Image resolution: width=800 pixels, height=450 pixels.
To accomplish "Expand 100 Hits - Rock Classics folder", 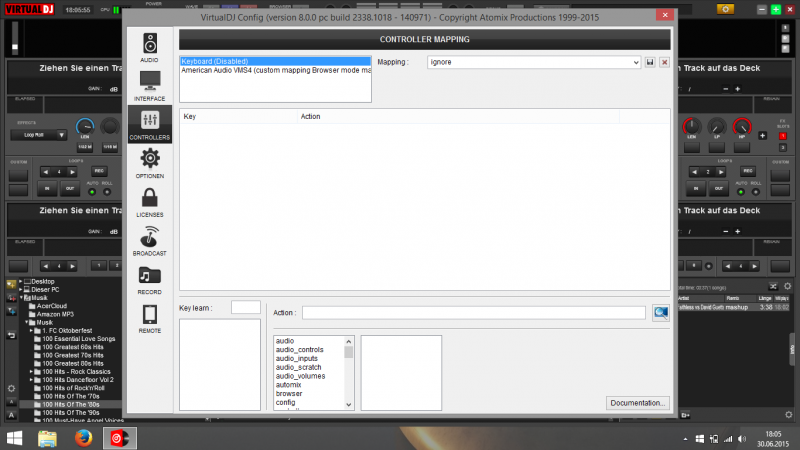I will click(x=31, y=371).
